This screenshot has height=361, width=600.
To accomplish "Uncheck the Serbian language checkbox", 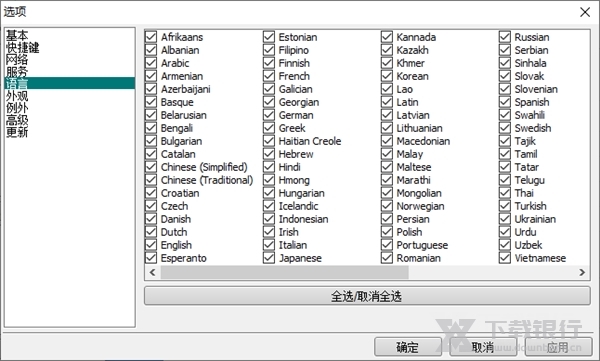I will click(505, 50).
